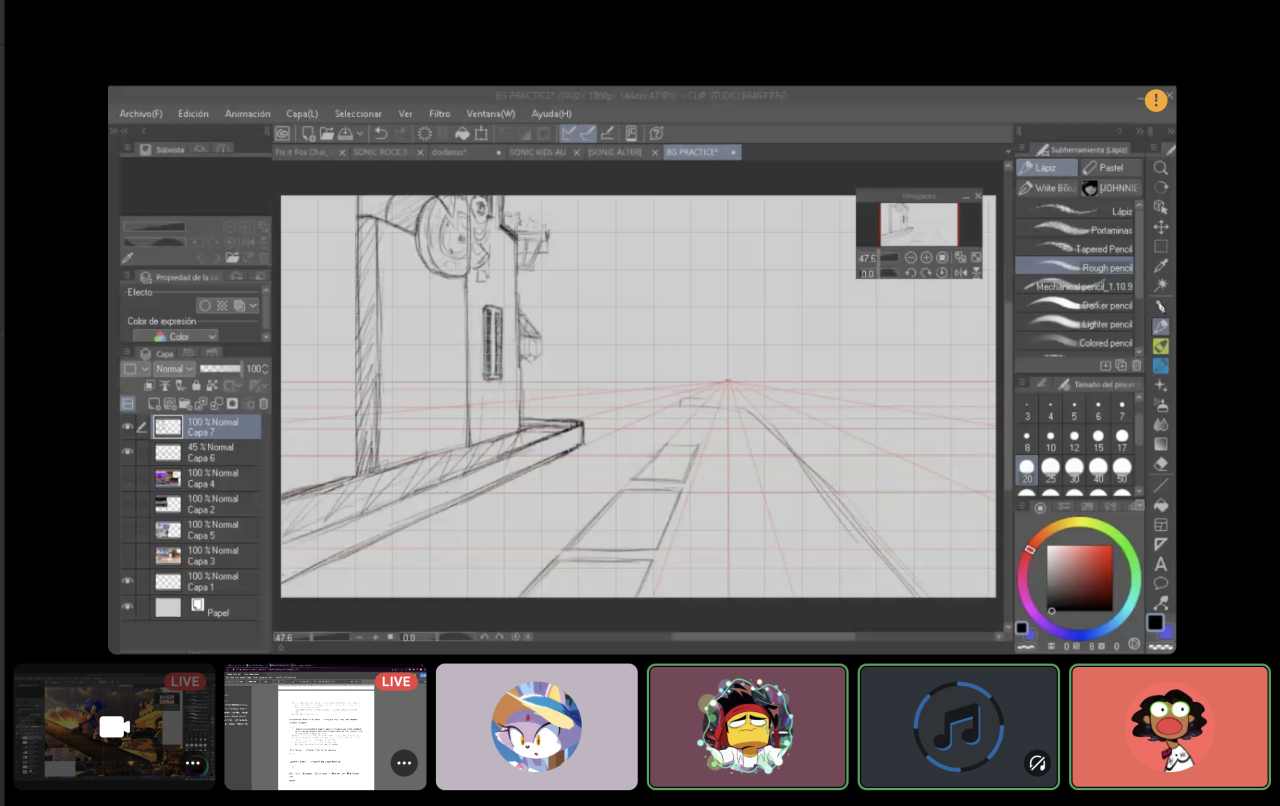The image size is (1280, 806).
Task: Delete sub tool using trash icon
Action: (1137, 366)
